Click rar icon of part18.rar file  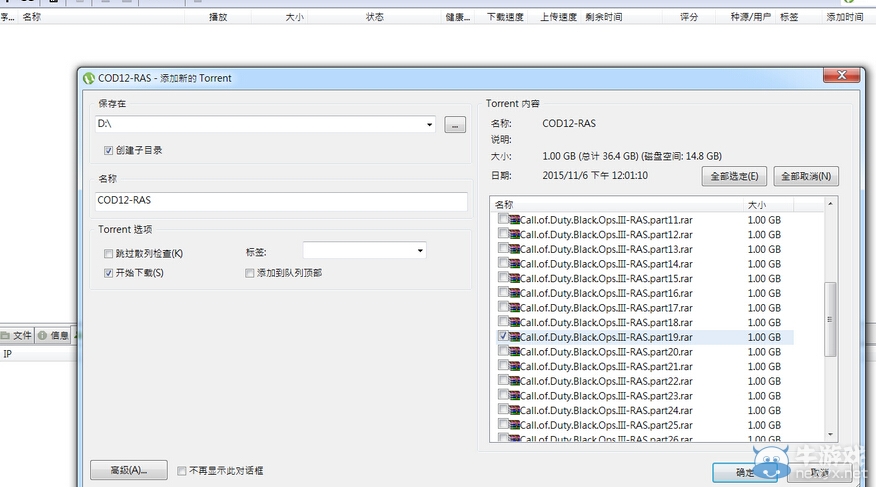click(x=514, y=322)
